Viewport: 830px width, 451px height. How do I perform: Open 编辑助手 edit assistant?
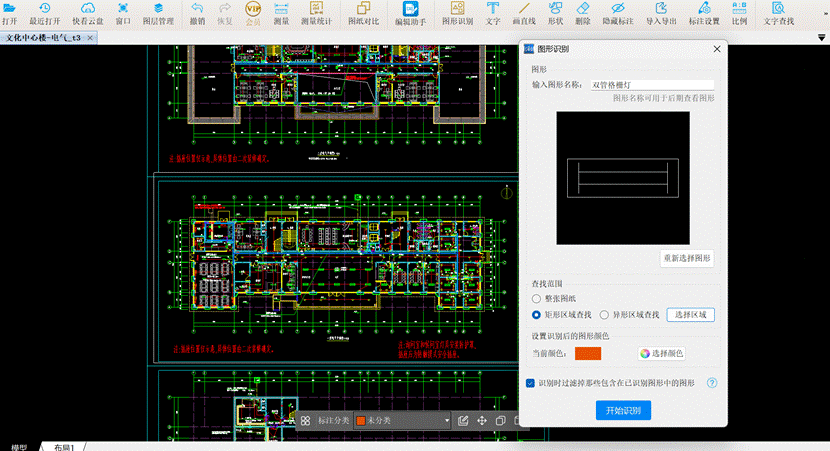coord(410,13)
